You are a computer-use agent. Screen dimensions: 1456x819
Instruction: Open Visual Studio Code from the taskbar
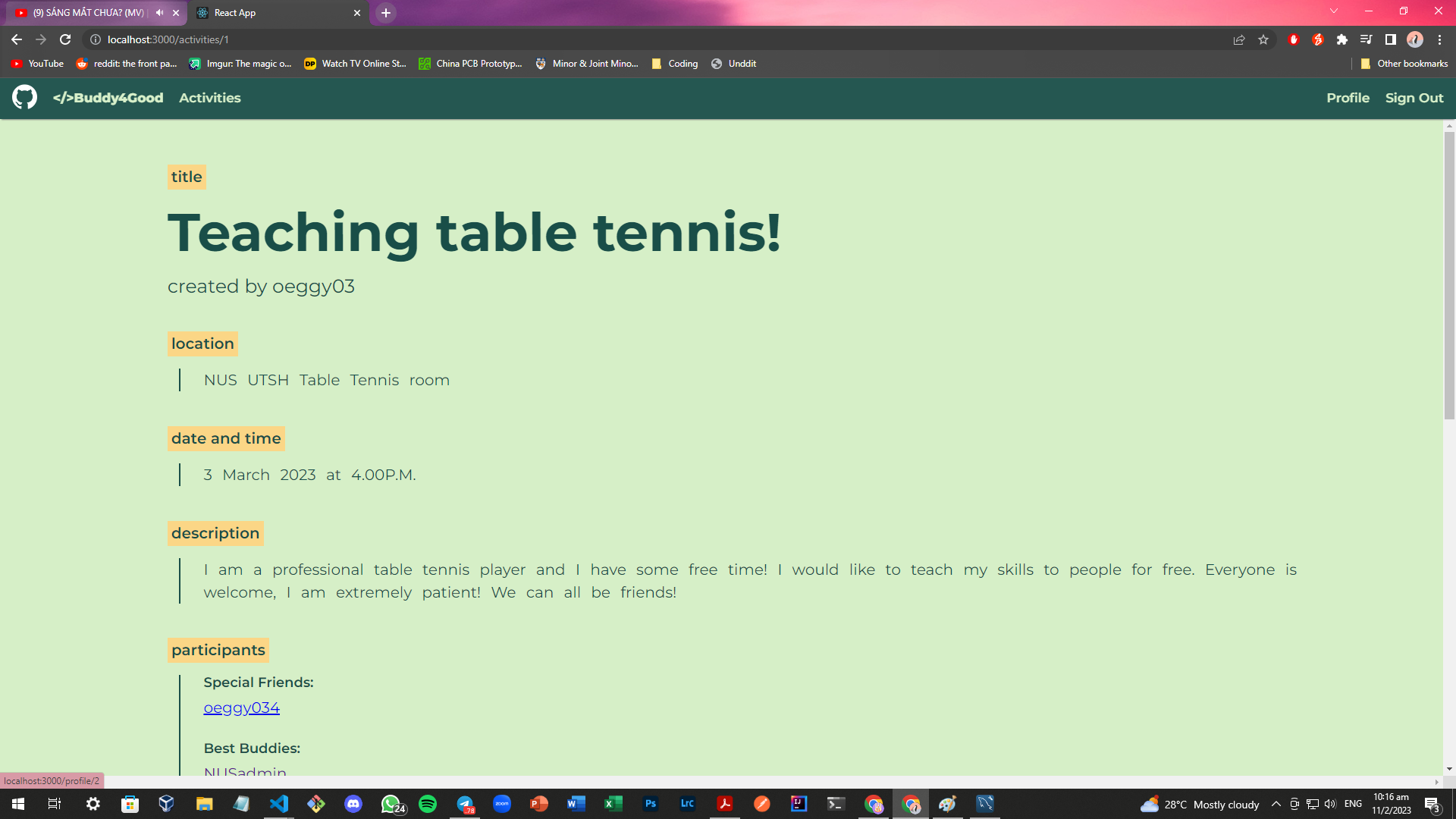coord(279,804)
